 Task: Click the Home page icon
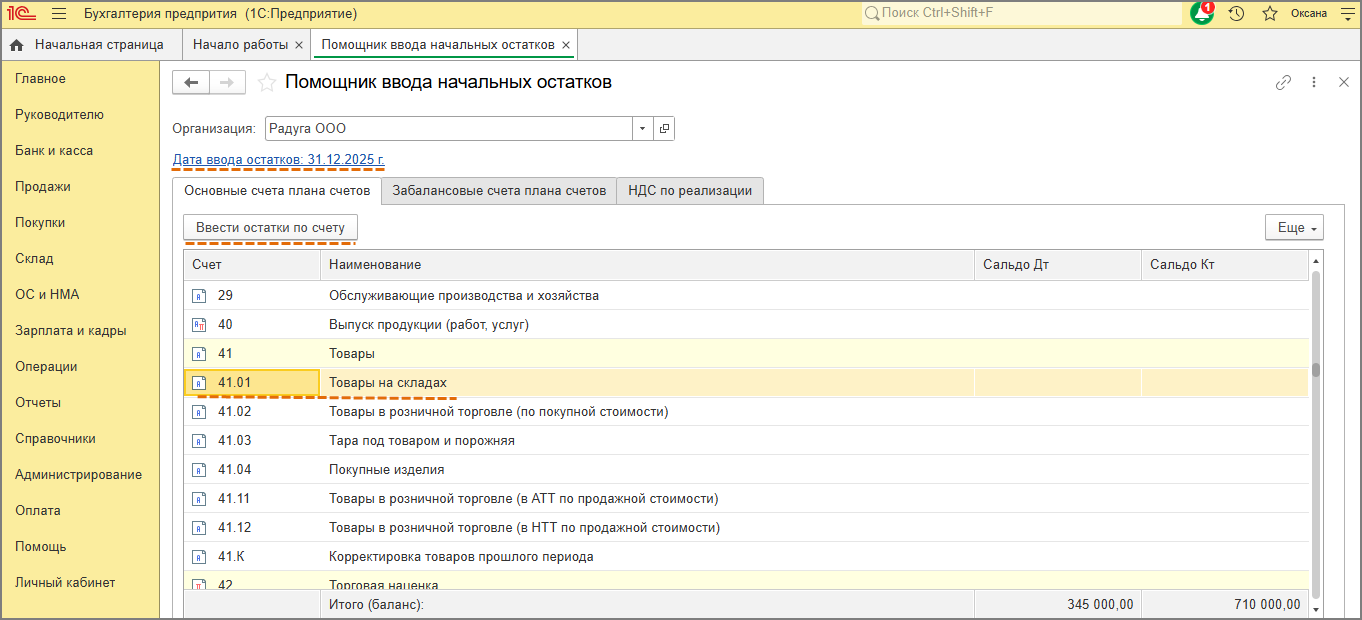17,45
